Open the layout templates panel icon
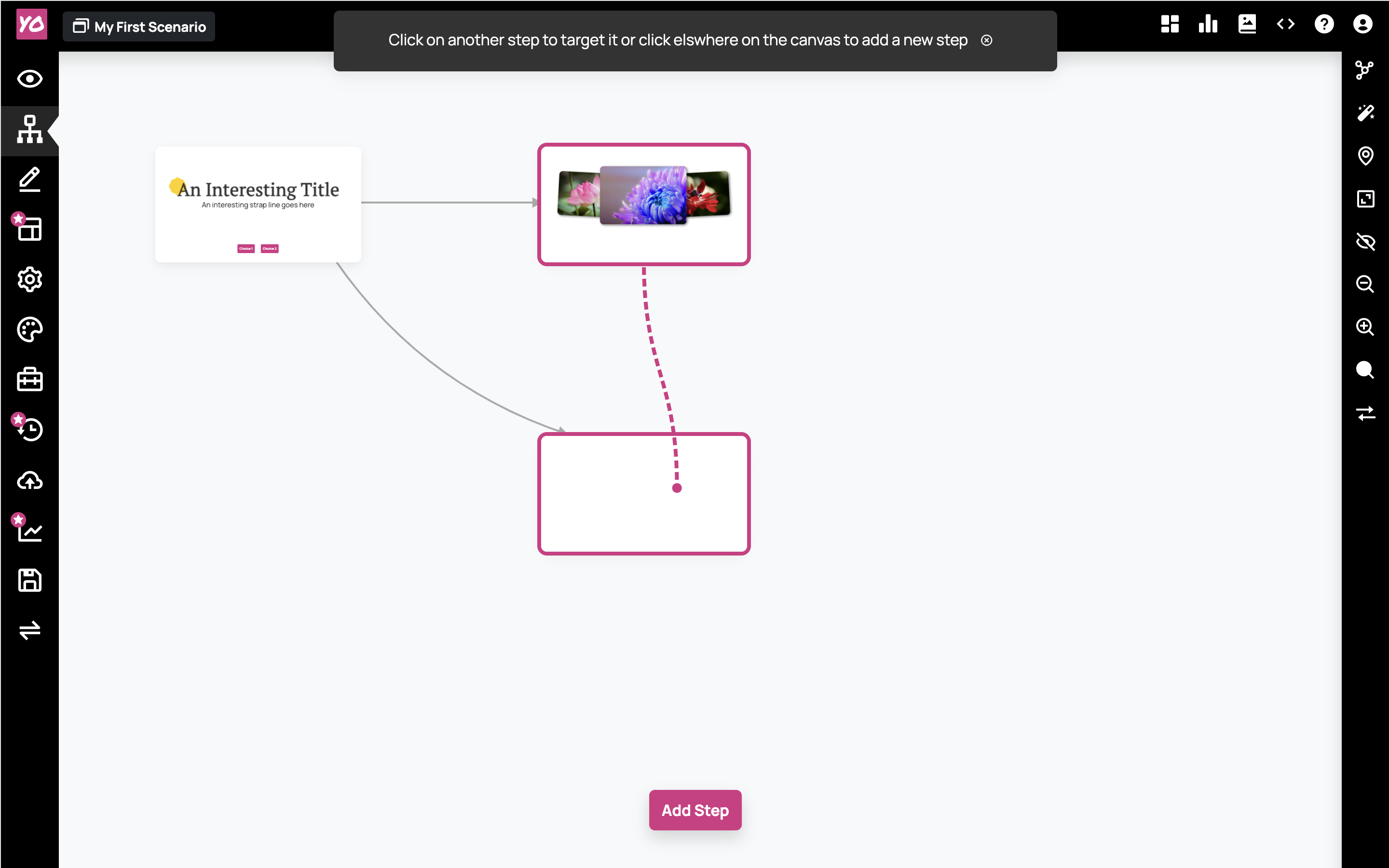 pyautogui.click(x=29, y=230)
